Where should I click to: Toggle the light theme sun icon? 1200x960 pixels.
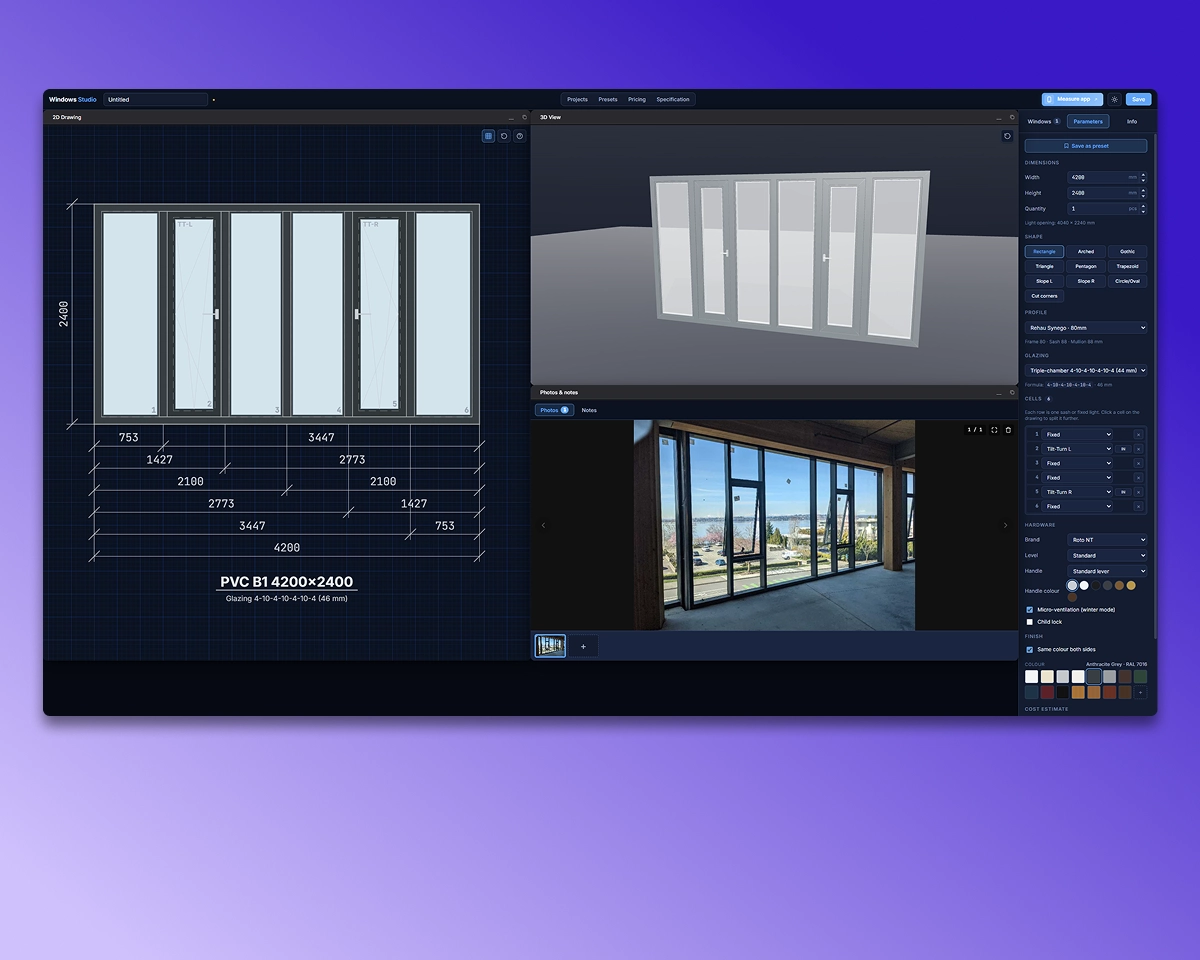(1114, 100)
